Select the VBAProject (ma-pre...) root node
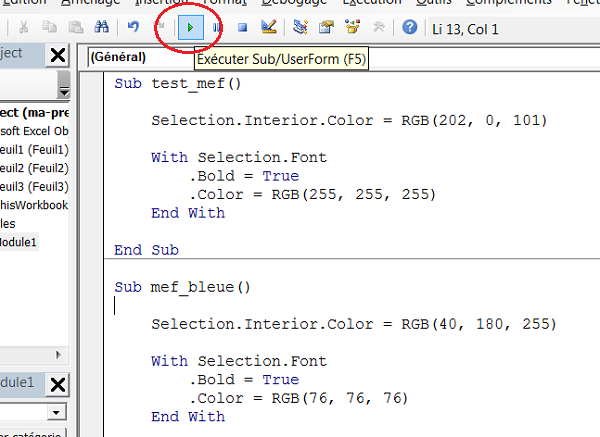 (34, 113)
